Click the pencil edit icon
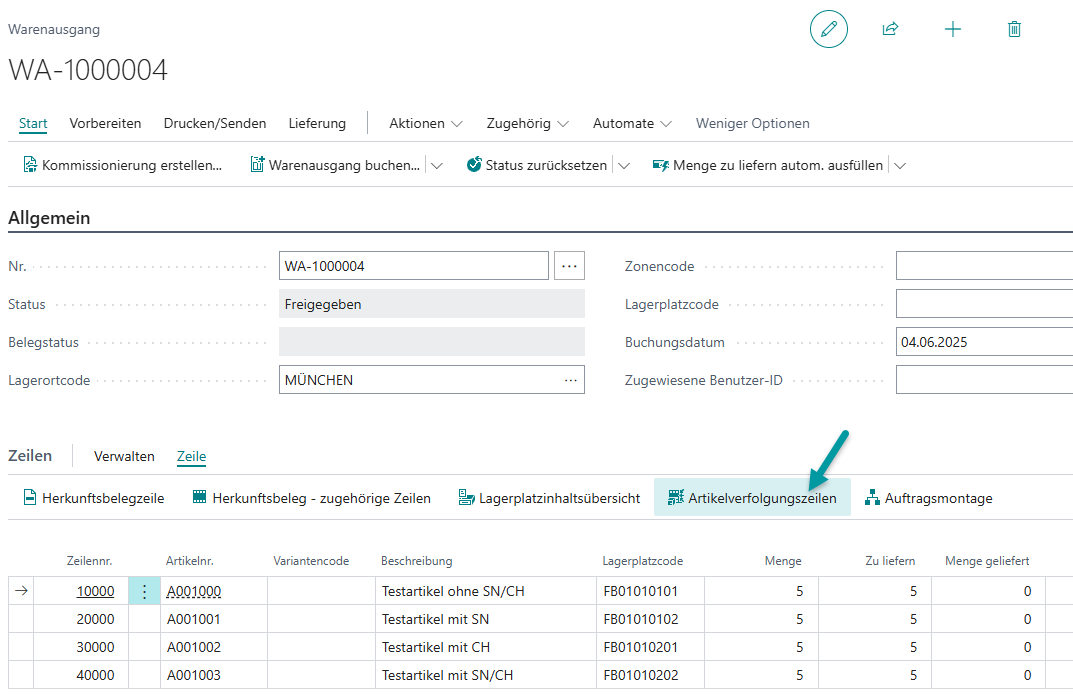The image size is (1073, 698). coord(828,30)
